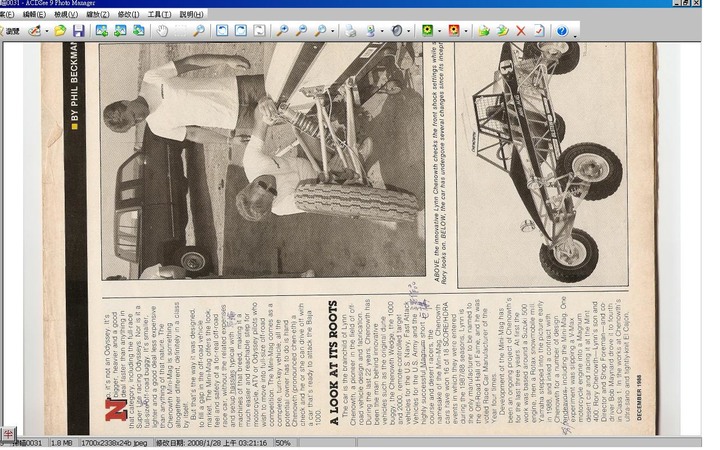Screen dimensions: 720x450
Task: Open the 工具(T) menu
Action: pos(159,14)
